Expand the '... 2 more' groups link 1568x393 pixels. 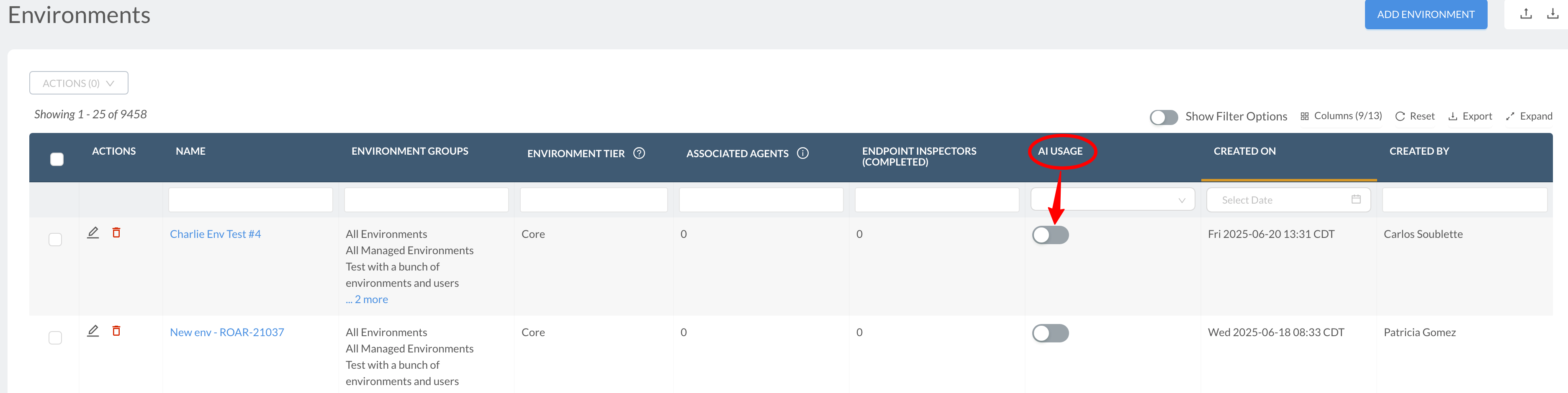pos(366,299)
